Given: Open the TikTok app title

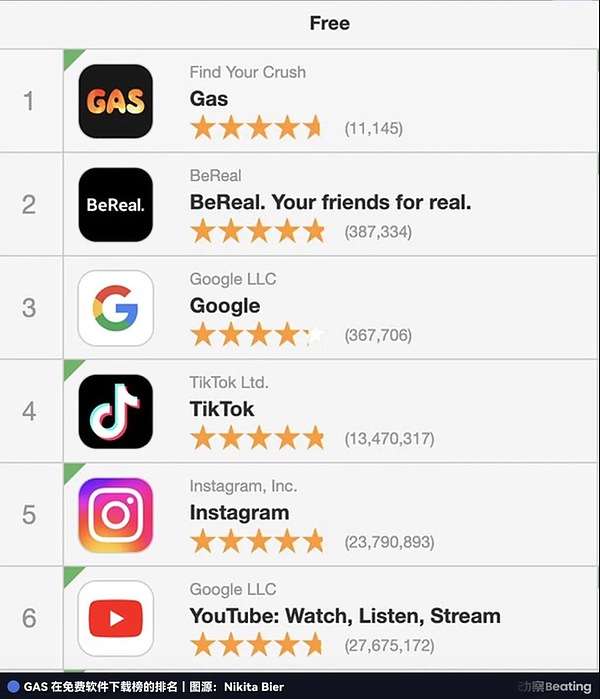Looking at the screenshot, I should coord(222,409).
